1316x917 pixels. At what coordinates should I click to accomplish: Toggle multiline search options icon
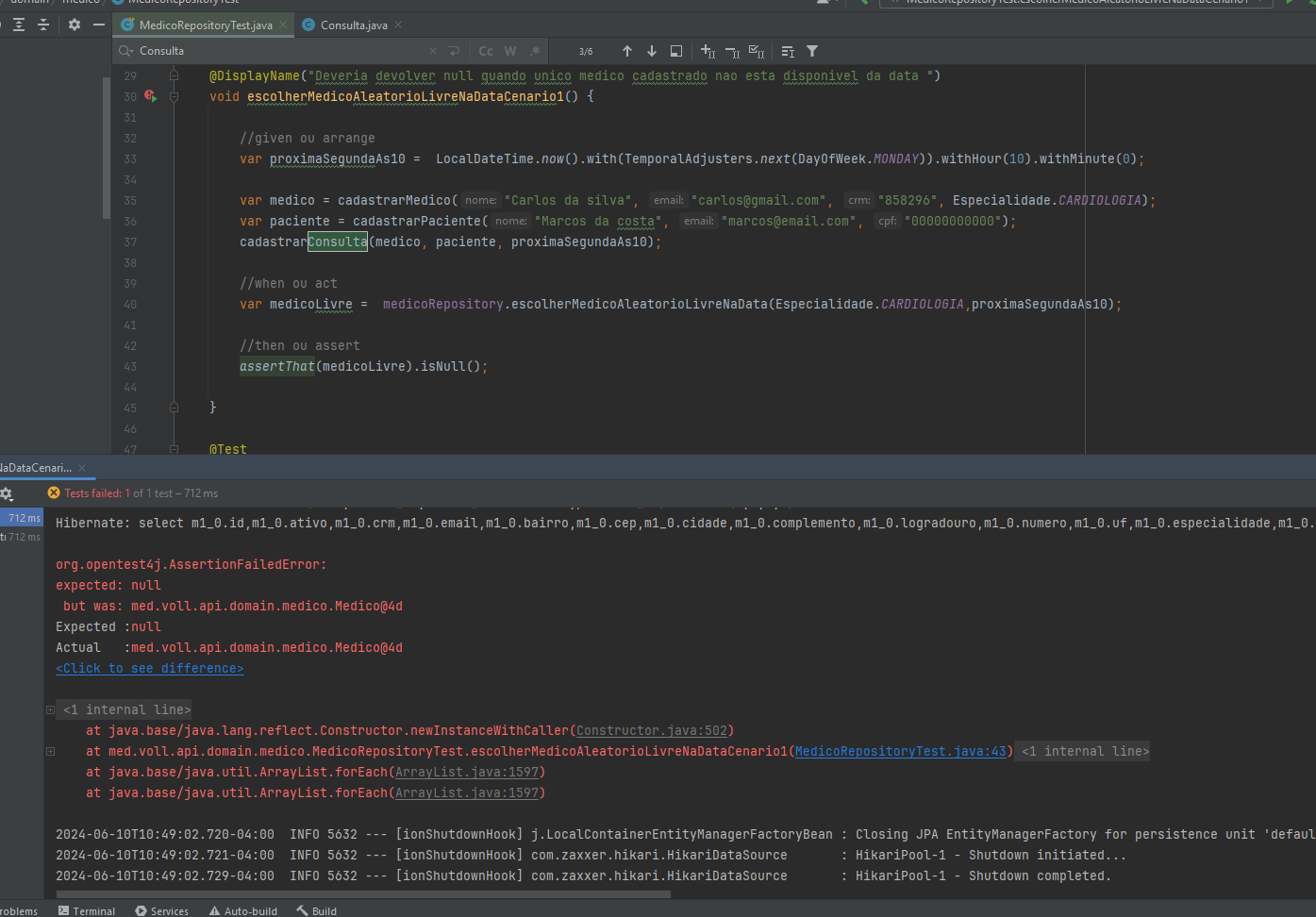tap(788, 51)
